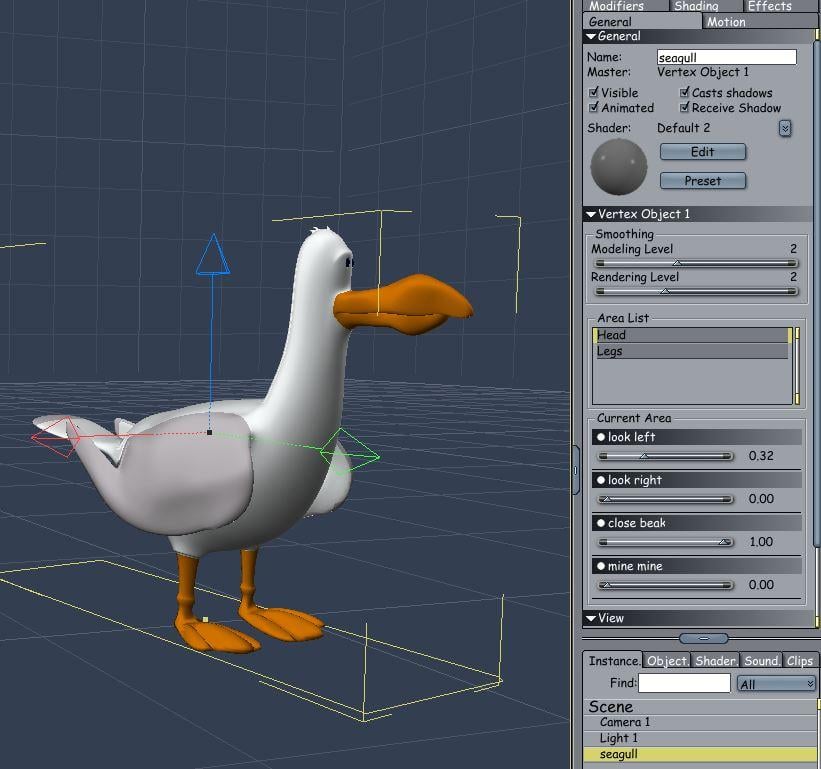Click the blue Y-axis arrow manipulator
821x769 pixels.
pyautogui.click(x=213, y=254)
